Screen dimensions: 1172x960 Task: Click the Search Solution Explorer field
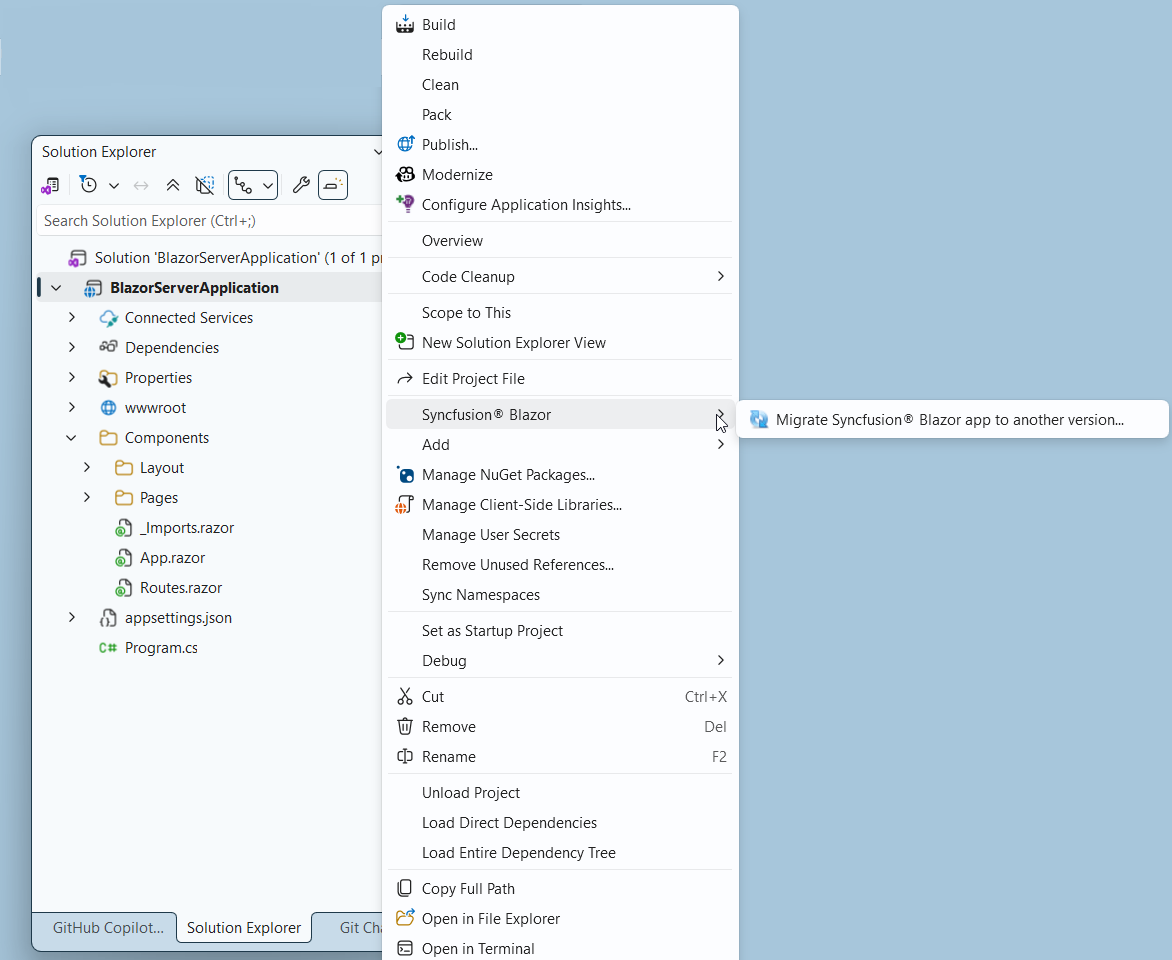pyautogui.click(x=200, y=220)
